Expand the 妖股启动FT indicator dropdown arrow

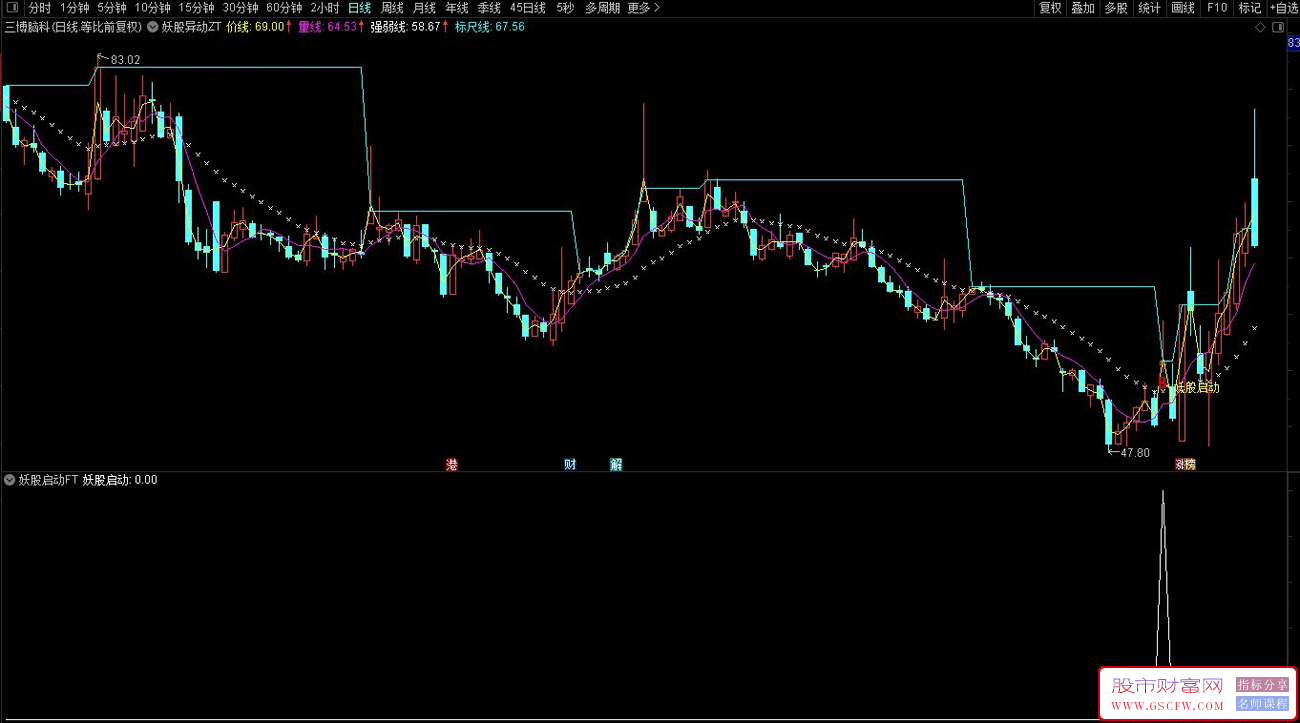pyautogui.click(x=10, y=480)
